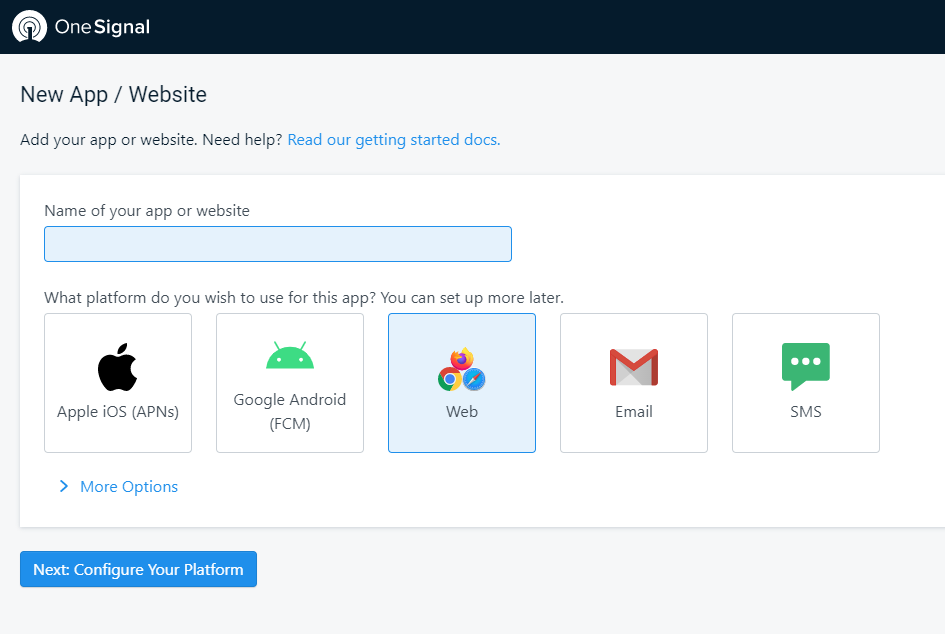This screenshot has height=634, width=945.
Task: Choose the Email platform card
Action: click(x=634, y=383)
